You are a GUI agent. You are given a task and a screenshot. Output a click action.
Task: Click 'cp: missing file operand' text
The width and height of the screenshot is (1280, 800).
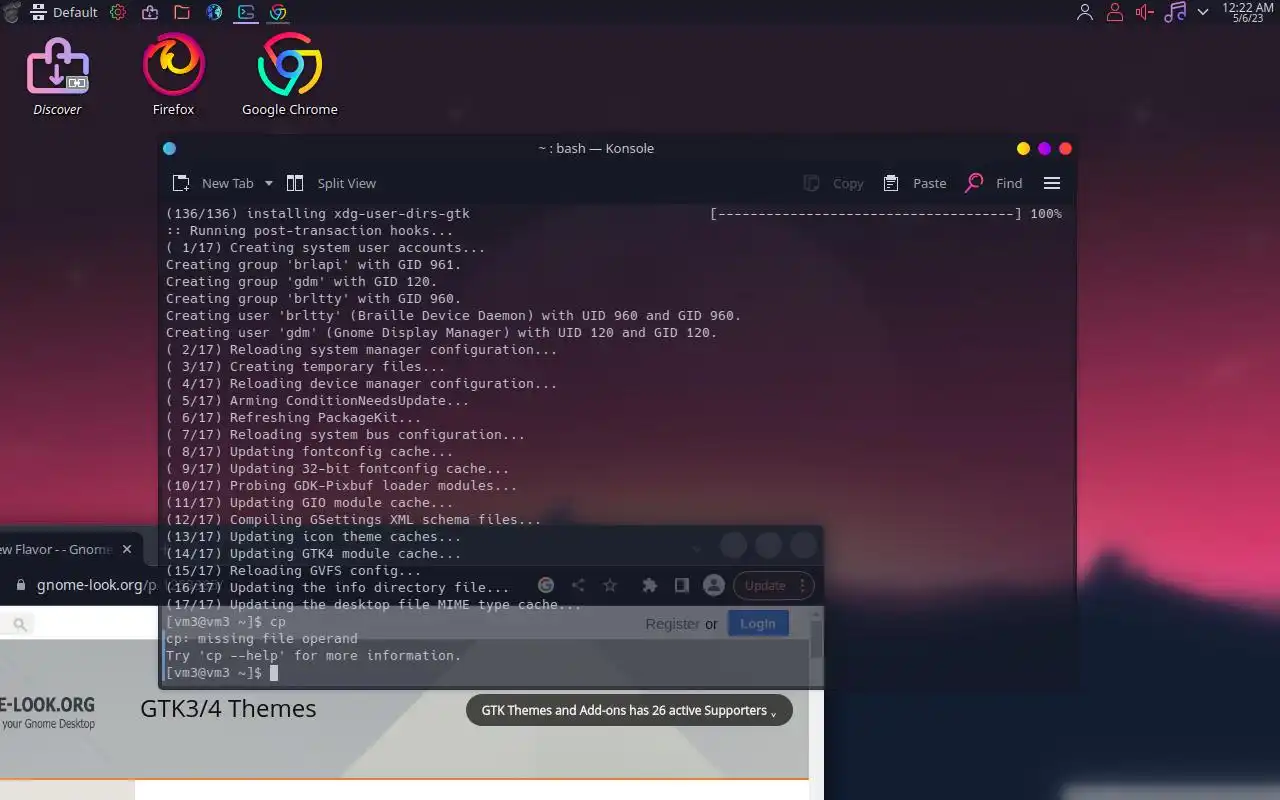(x=262, y=638)
